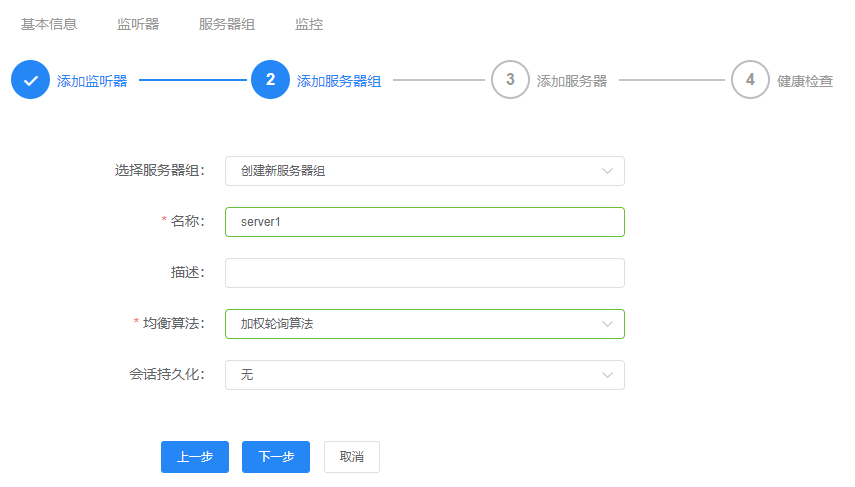
Task: Select the 添加服务器组 step label
Action: tap(338, 81)
